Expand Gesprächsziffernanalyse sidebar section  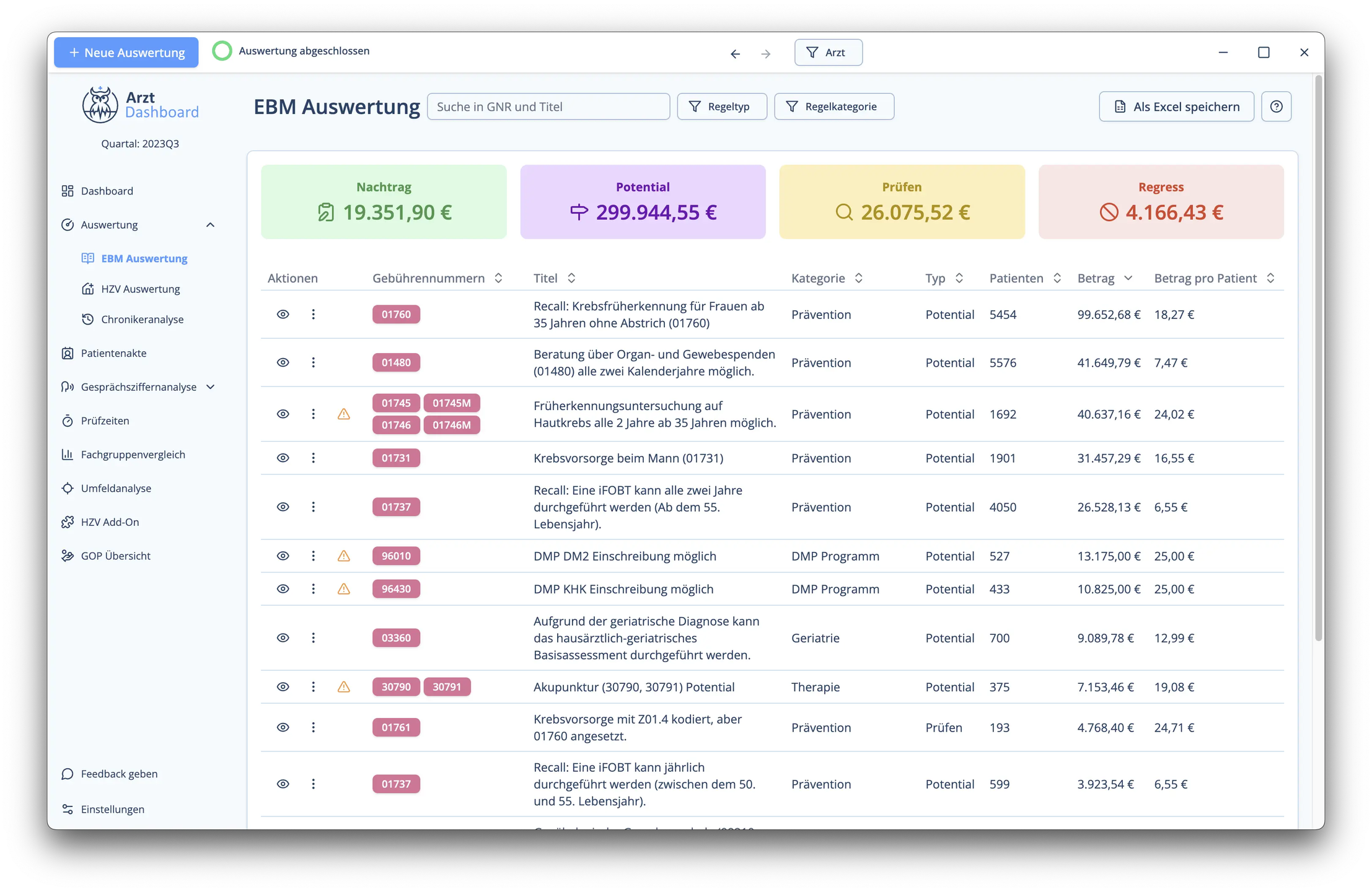click(210, 387)
